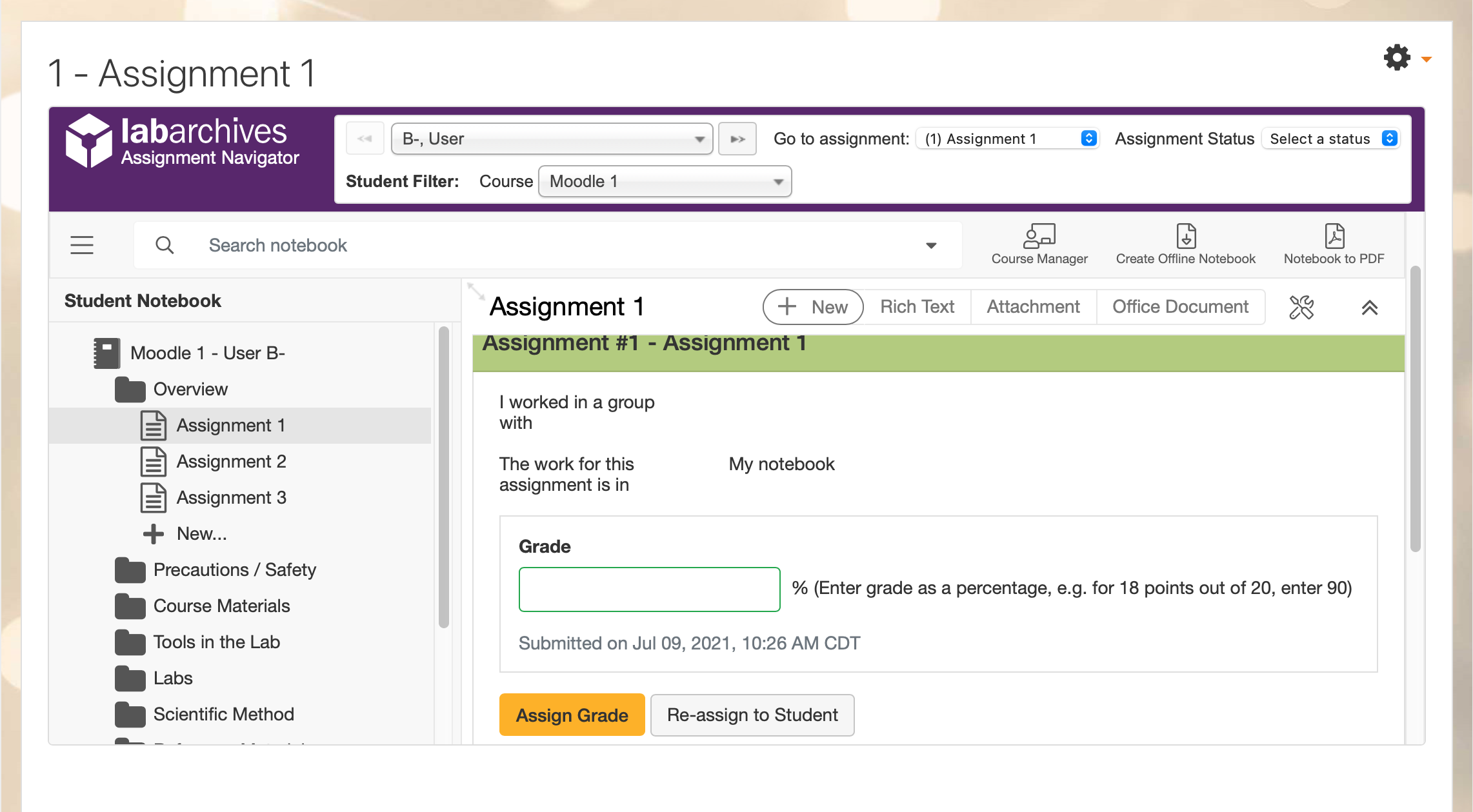Select the Attachment entry tab
The width and height of the screenshot is (1473, 812).
pos(1033,307)
